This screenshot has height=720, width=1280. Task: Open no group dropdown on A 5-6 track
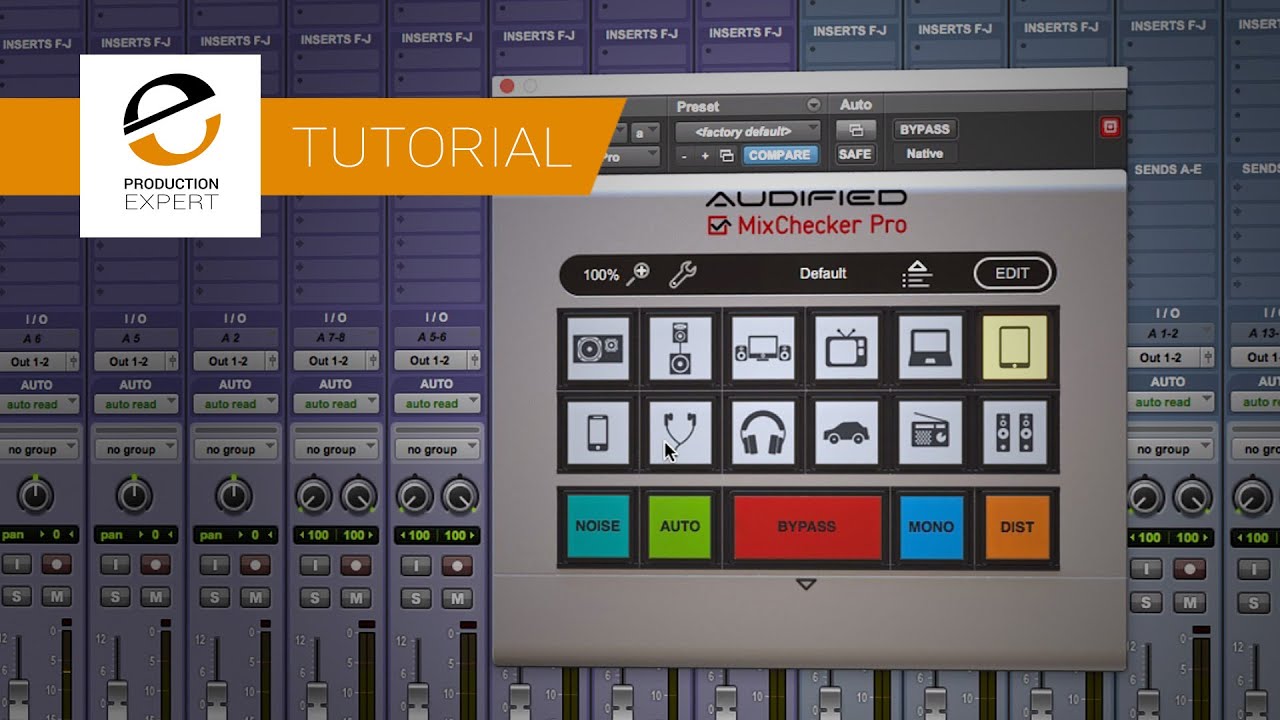coord(438,450)
